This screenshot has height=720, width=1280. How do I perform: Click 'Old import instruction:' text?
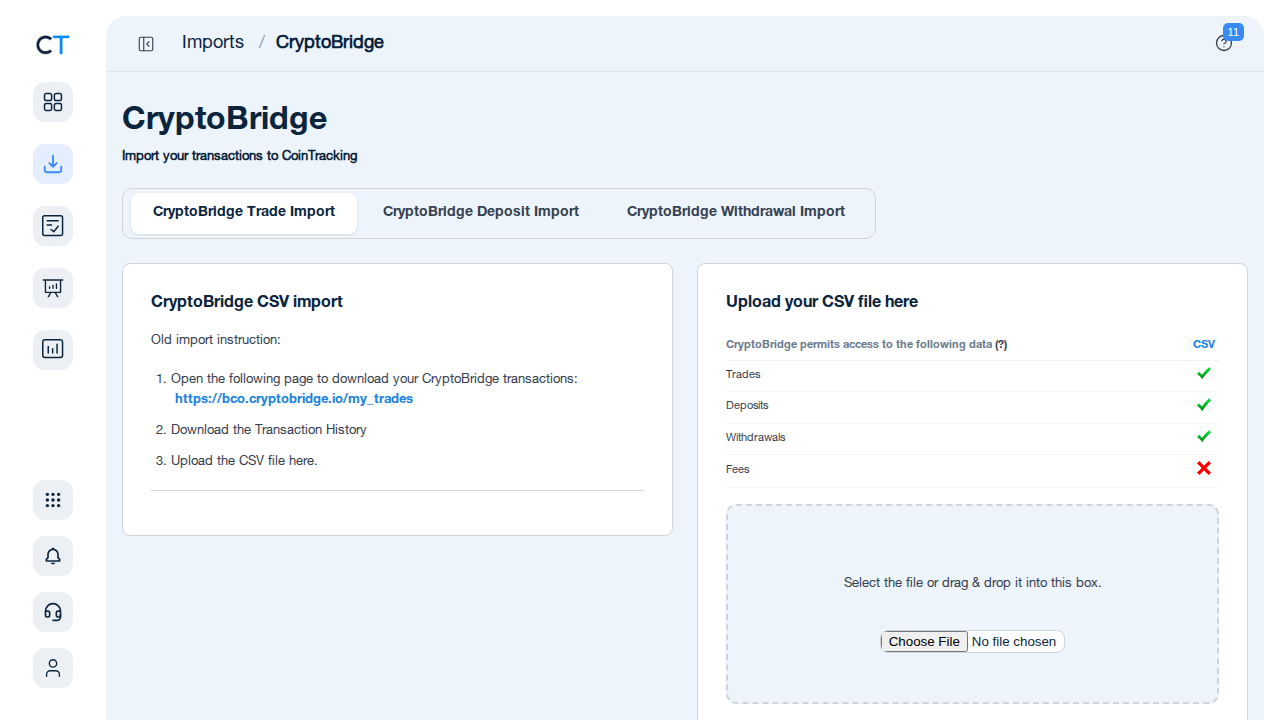216,340
